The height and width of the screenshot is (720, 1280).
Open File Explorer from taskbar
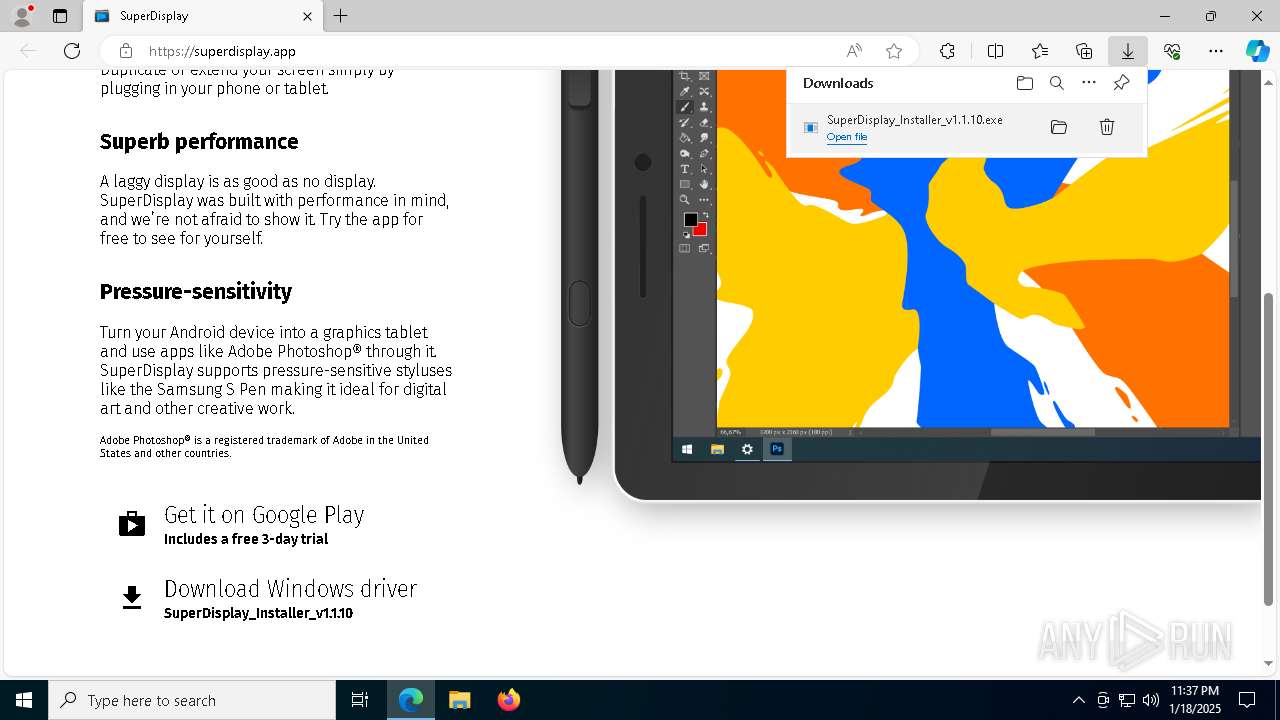coord(460,700)
